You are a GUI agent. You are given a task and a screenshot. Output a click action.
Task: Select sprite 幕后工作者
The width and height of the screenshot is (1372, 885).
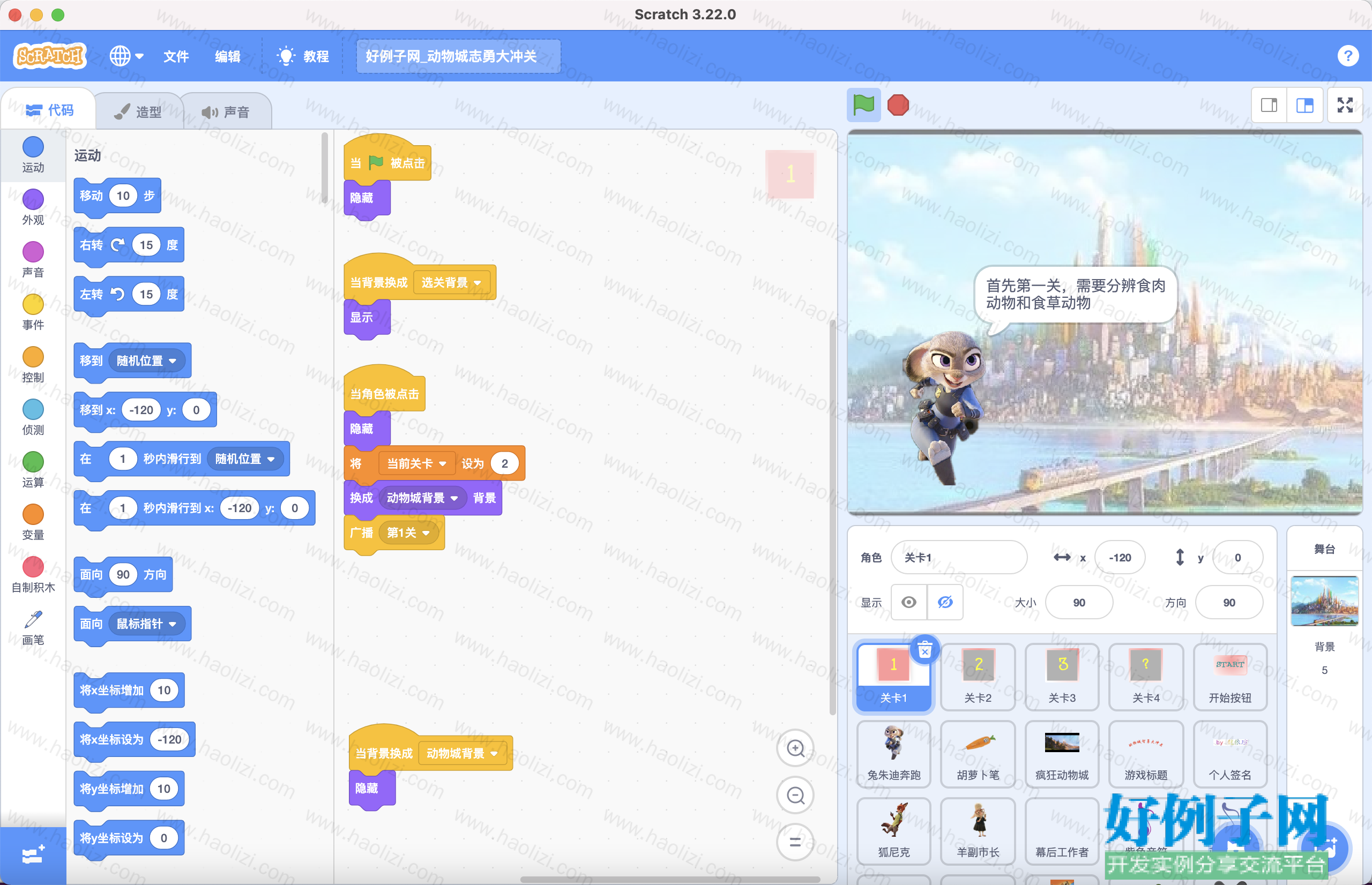coord(1062,831)
